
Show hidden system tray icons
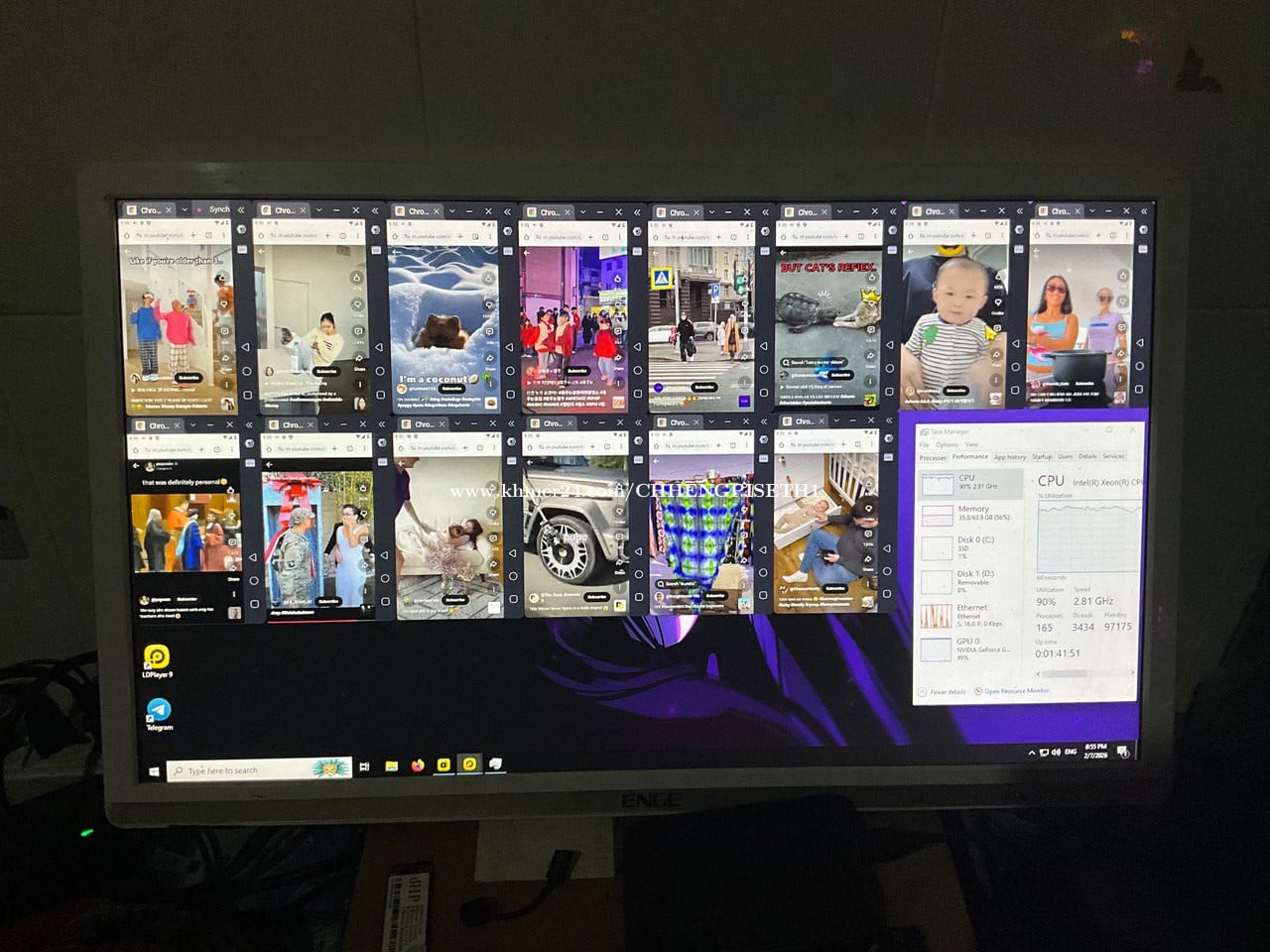(x=1032, y=753)
